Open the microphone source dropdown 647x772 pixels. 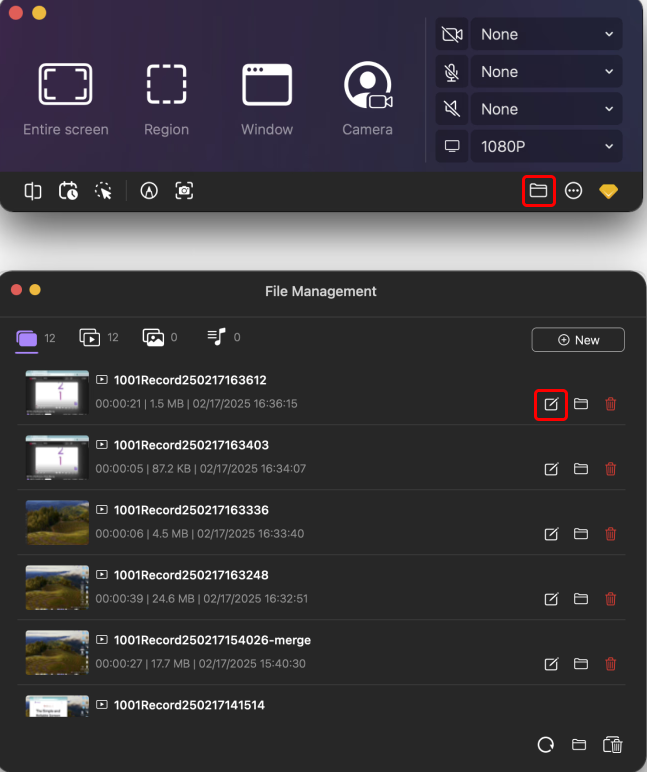(547, 71)
